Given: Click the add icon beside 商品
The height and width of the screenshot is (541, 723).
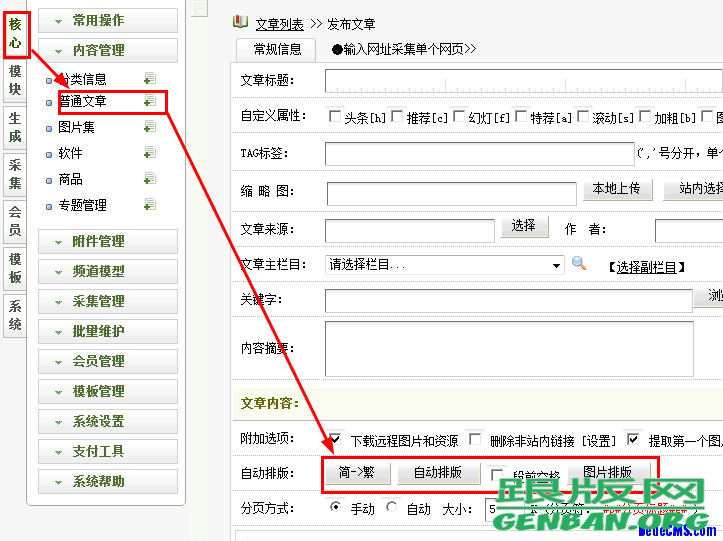Looking at the screenshot, I should coord(149,178).
